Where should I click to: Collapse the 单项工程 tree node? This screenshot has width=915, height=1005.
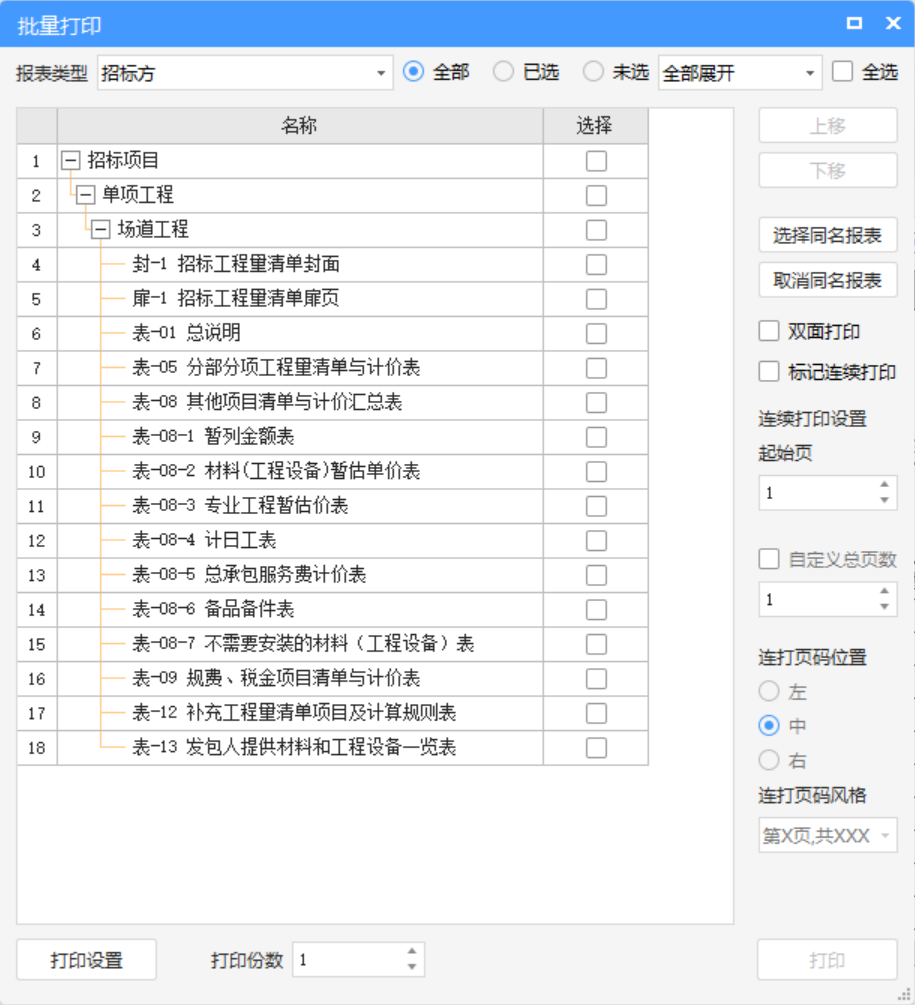tap(85, 195)
